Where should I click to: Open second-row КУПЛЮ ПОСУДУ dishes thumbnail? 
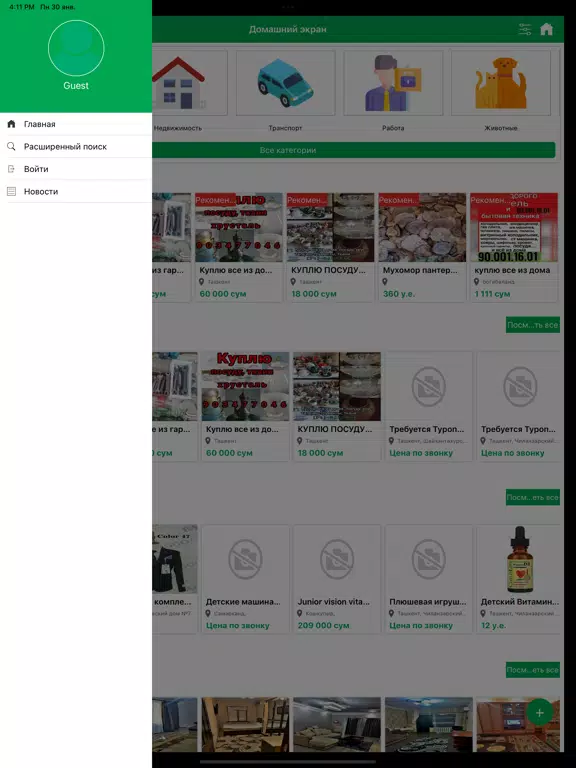pyautogui.click(x=337, y=386)
